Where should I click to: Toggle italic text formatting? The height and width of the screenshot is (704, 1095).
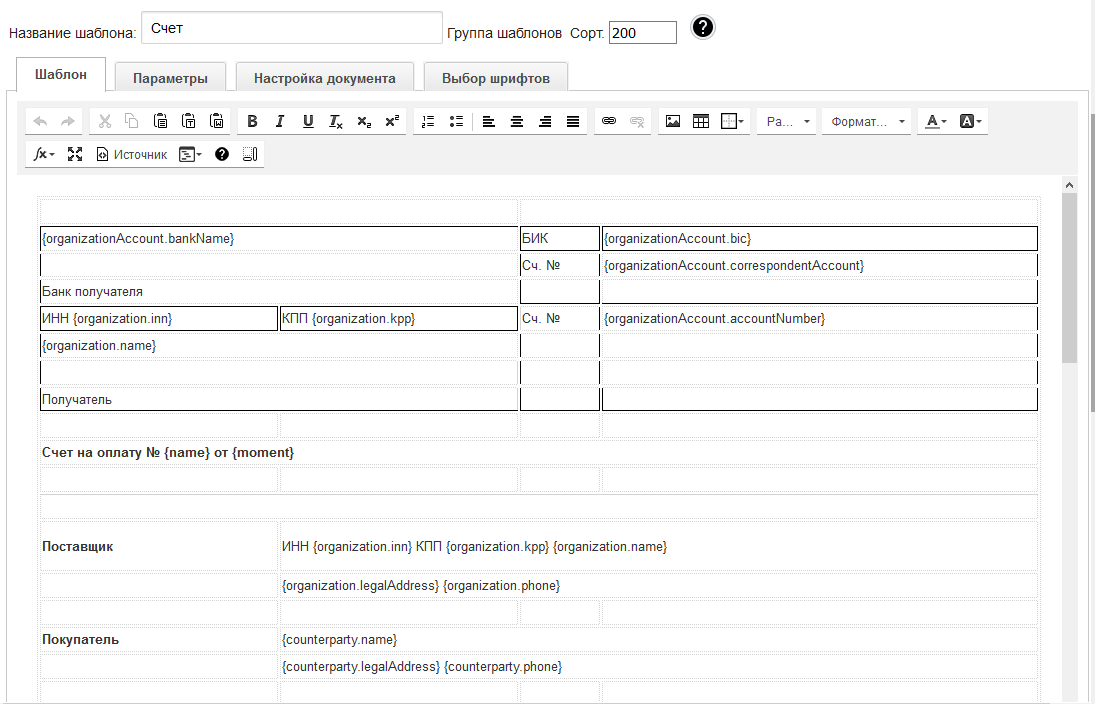point(280,121)
